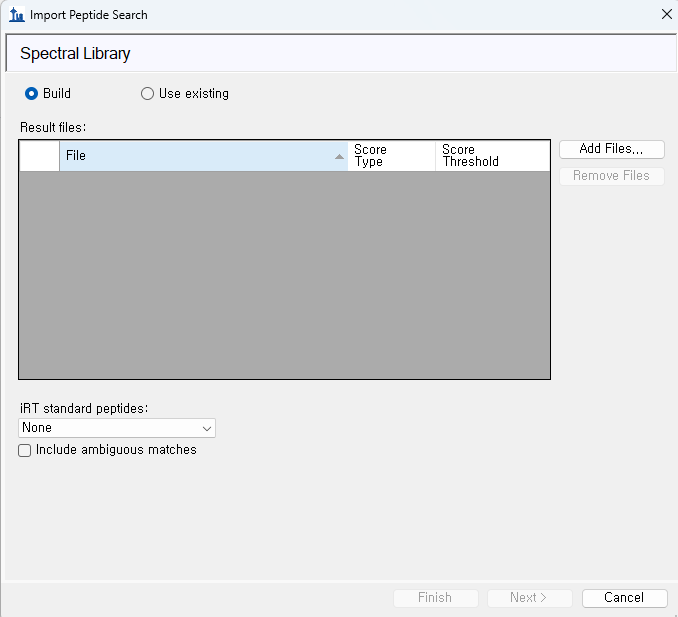
Task: Enable Include ambiguous matches checkbox
Action: click(x=25, y=451)
